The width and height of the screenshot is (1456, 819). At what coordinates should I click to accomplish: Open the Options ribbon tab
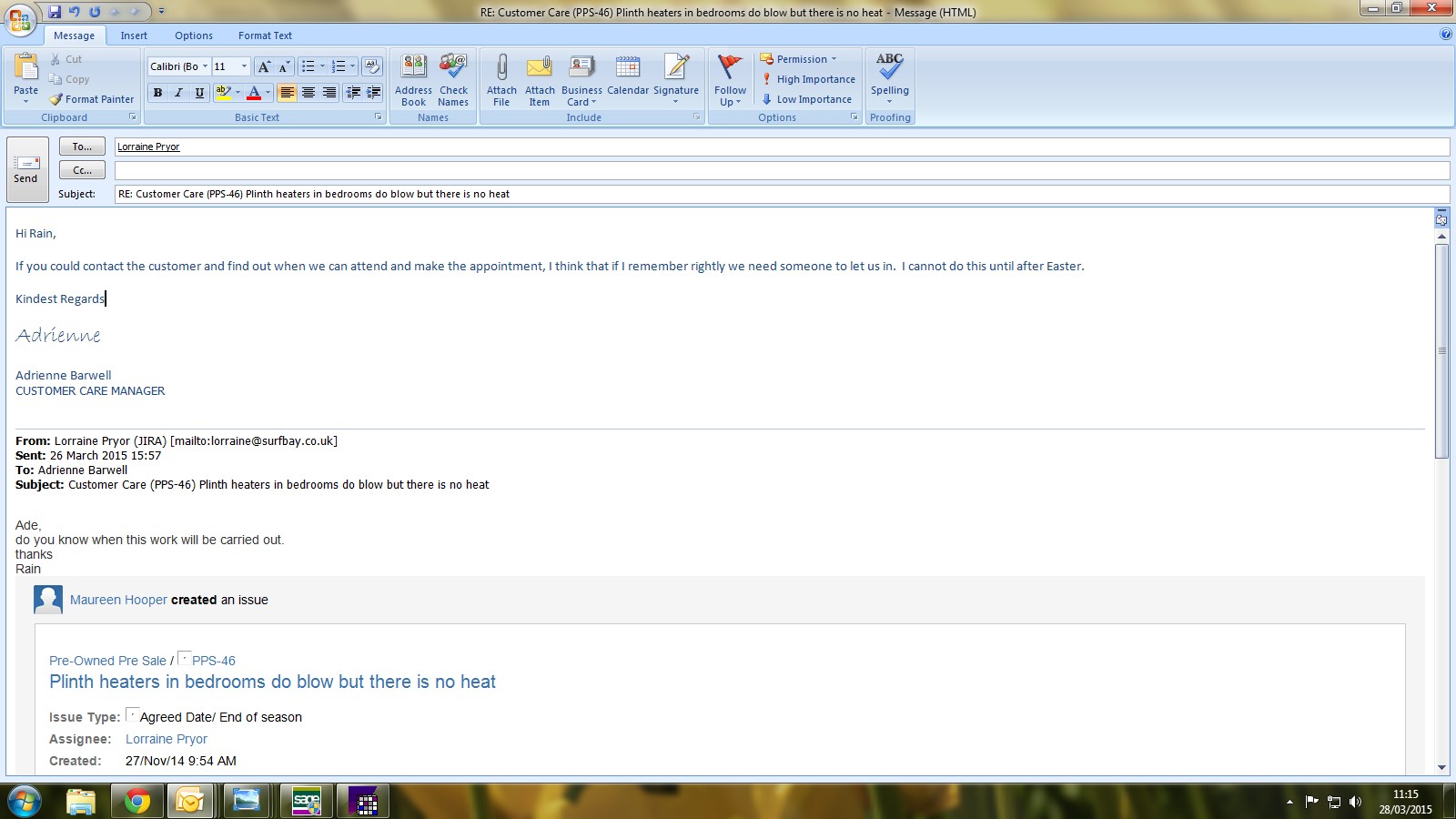click(194, 35)
